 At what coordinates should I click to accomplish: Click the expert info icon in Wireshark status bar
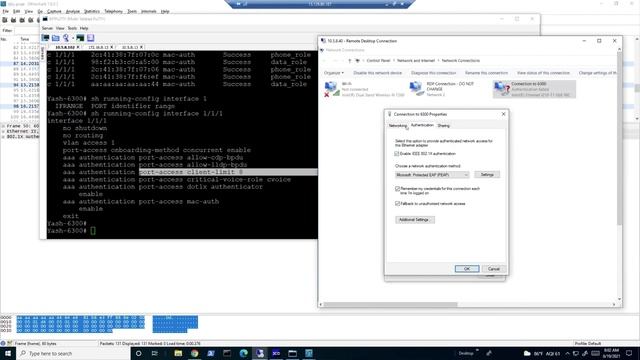(x=3, y=343)
